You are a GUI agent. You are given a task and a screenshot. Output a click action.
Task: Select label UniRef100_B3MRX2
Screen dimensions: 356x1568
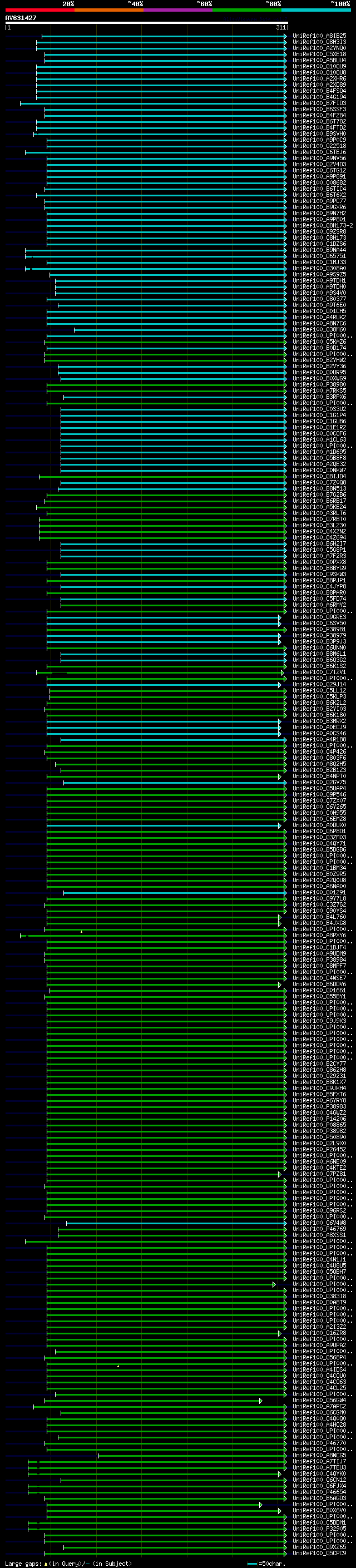319,721
